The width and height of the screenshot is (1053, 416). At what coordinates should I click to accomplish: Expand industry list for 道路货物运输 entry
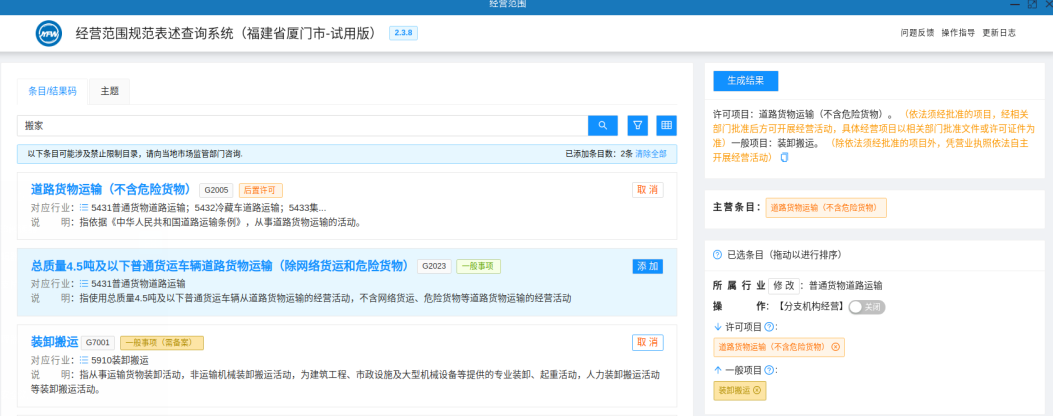[x=84, y=207]
